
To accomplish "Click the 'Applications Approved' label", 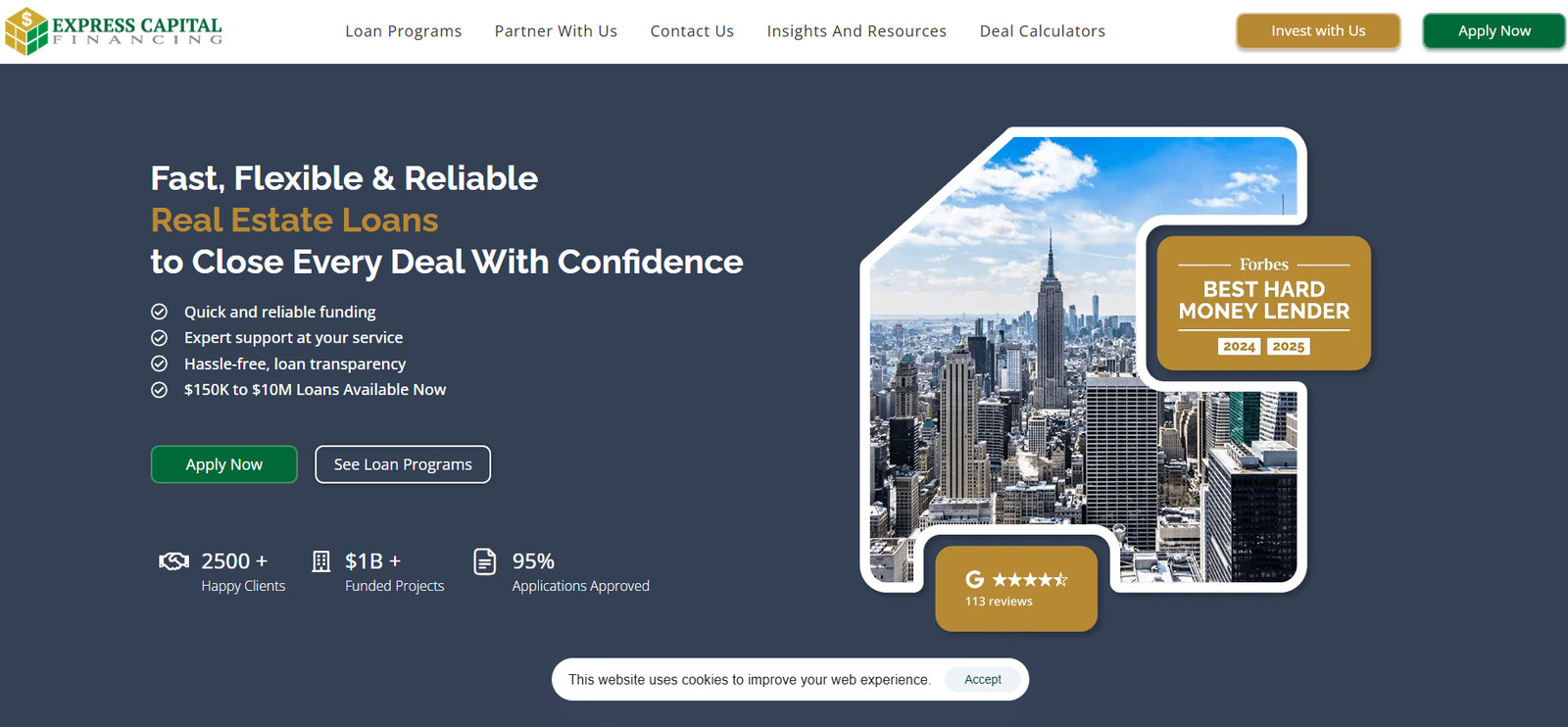I will [x=580, y=586].
